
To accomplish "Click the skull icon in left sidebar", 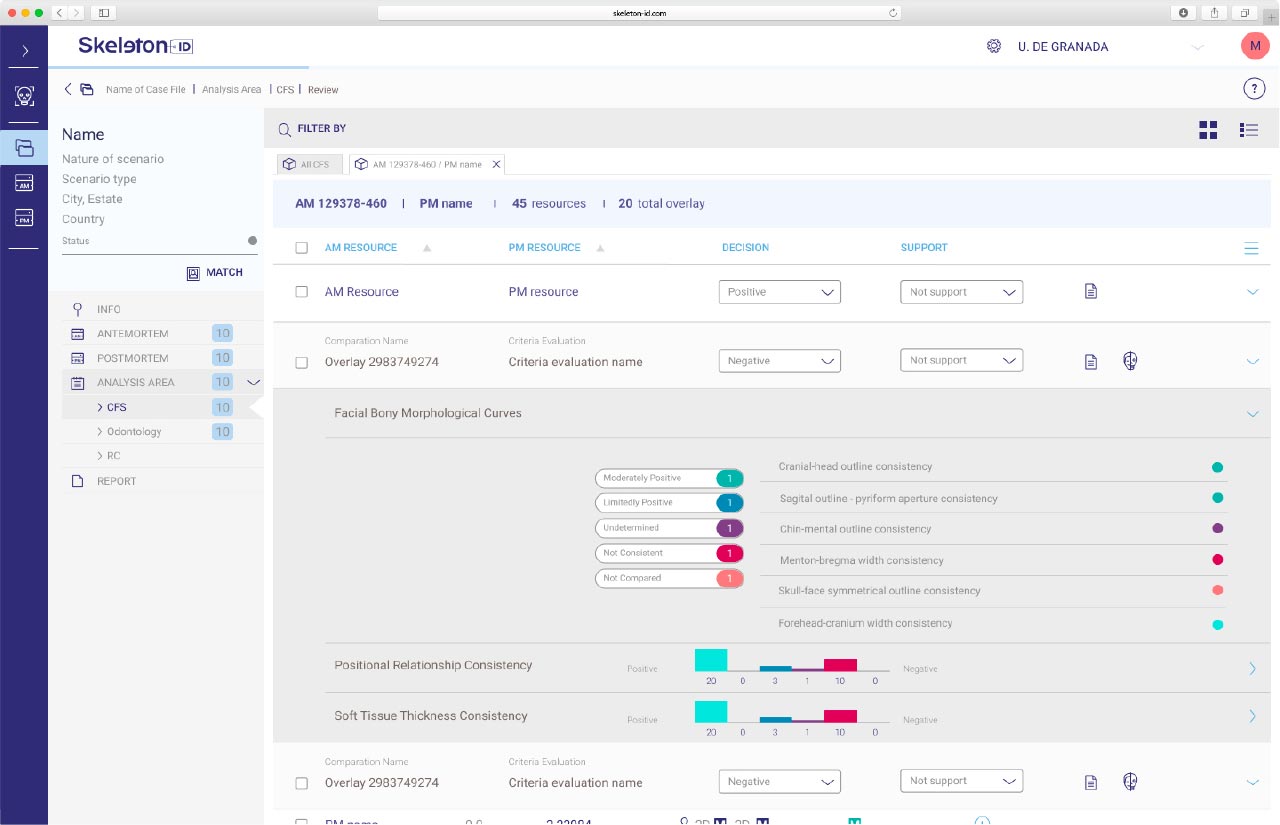I will (x=24, y=96).
